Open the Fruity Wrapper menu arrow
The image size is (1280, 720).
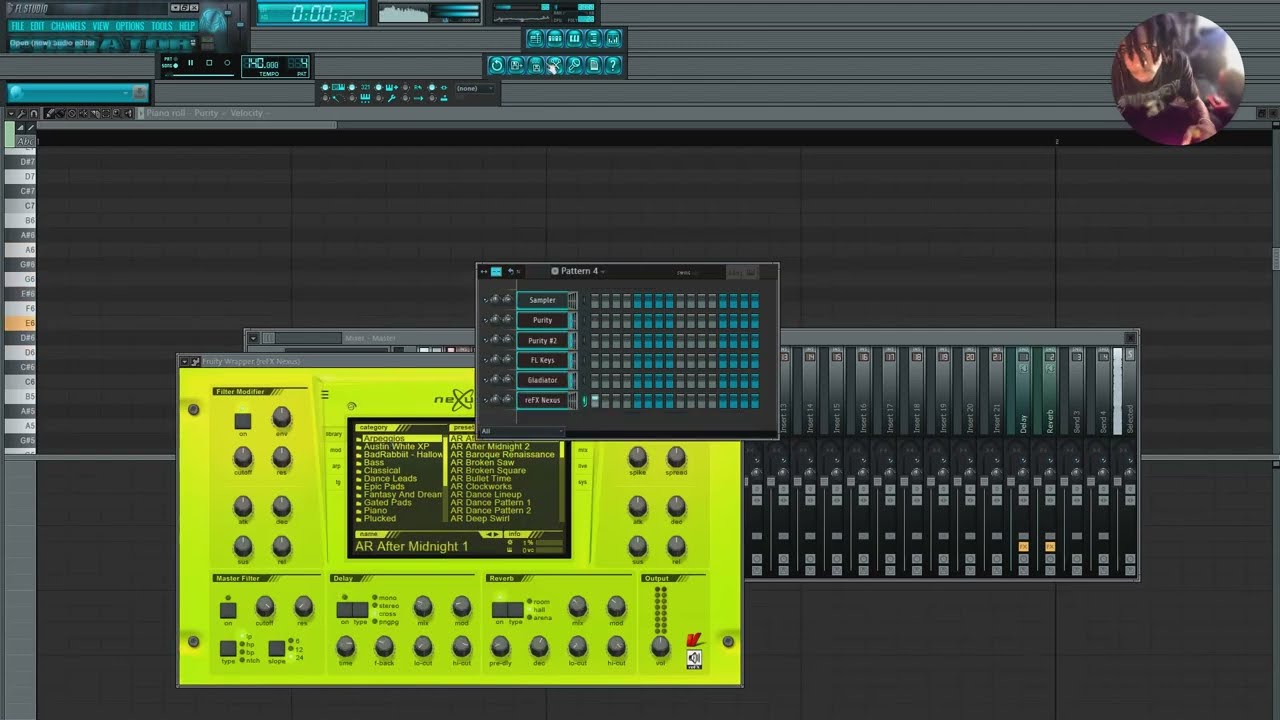[185, 361]
